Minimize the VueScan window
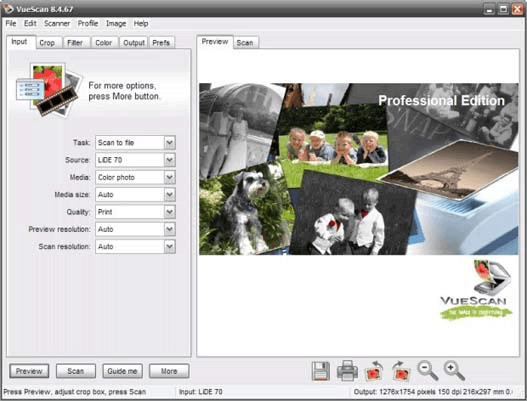Viewport: 527px width, 401px height. tap(489, 9)
